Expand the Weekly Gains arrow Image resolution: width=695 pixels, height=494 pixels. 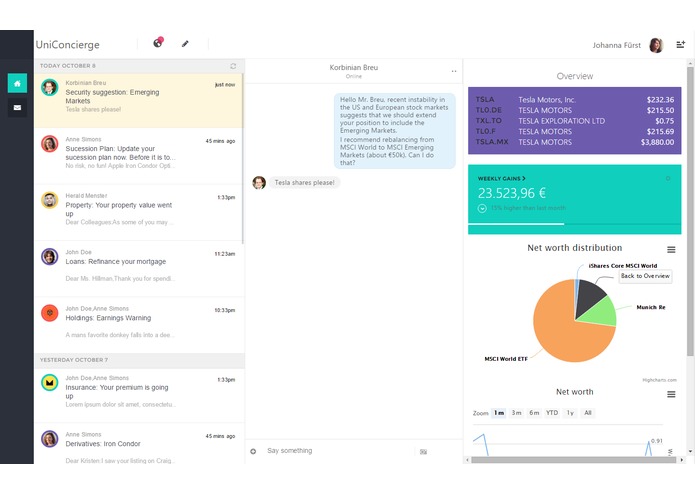(x=524, y=179)
